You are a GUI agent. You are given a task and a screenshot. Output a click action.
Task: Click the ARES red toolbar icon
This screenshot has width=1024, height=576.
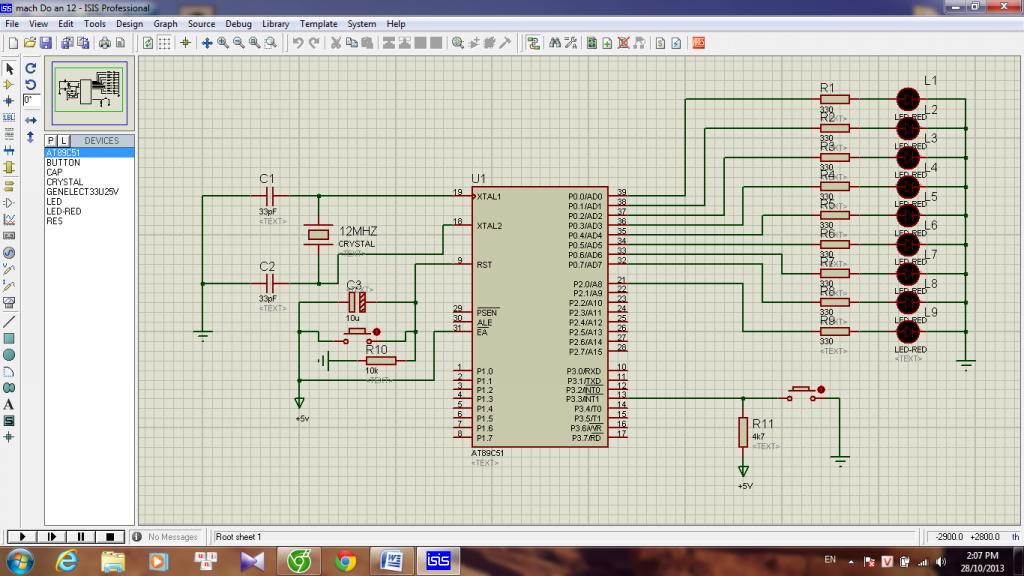[x=698, y=43]
